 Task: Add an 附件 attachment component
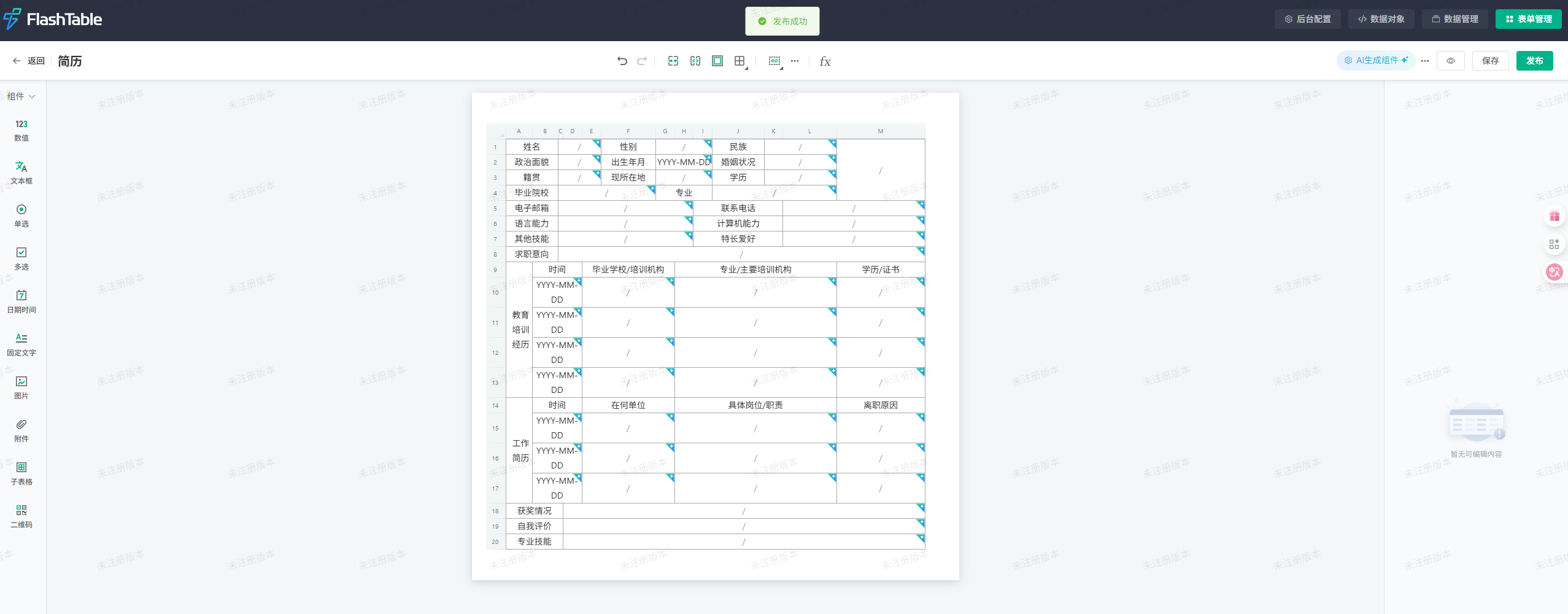click(x=21, y=431)
